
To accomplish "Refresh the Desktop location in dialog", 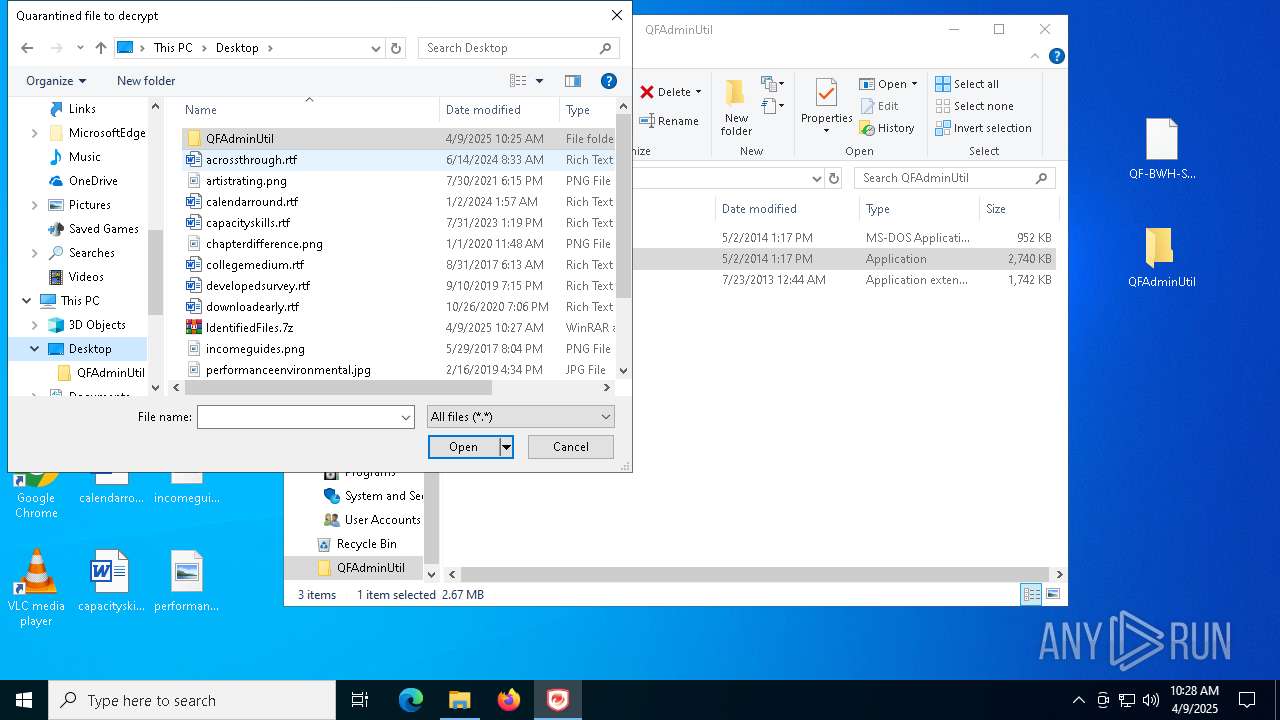I will coord(396,48).
